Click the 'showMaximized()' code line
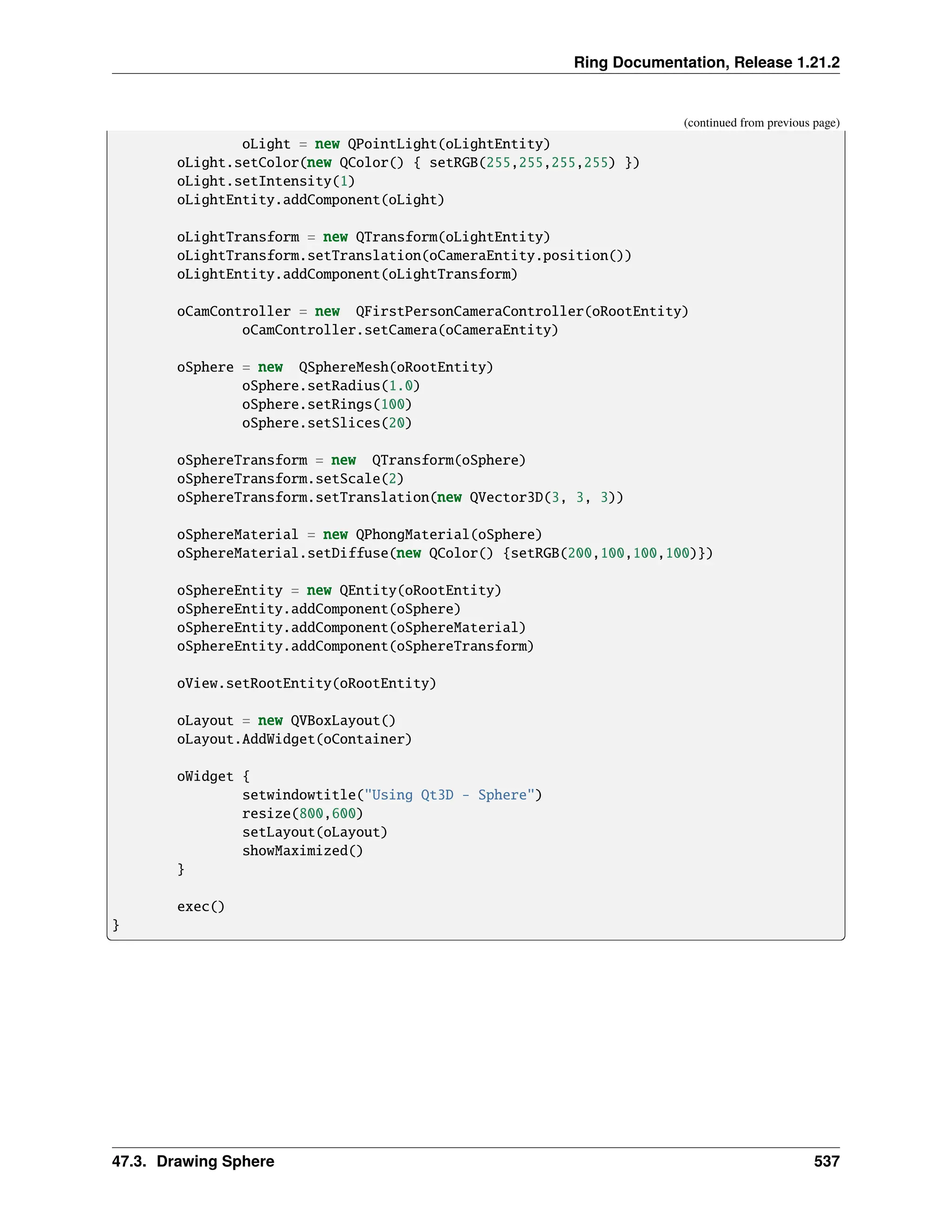 click(x=302, y=851)
